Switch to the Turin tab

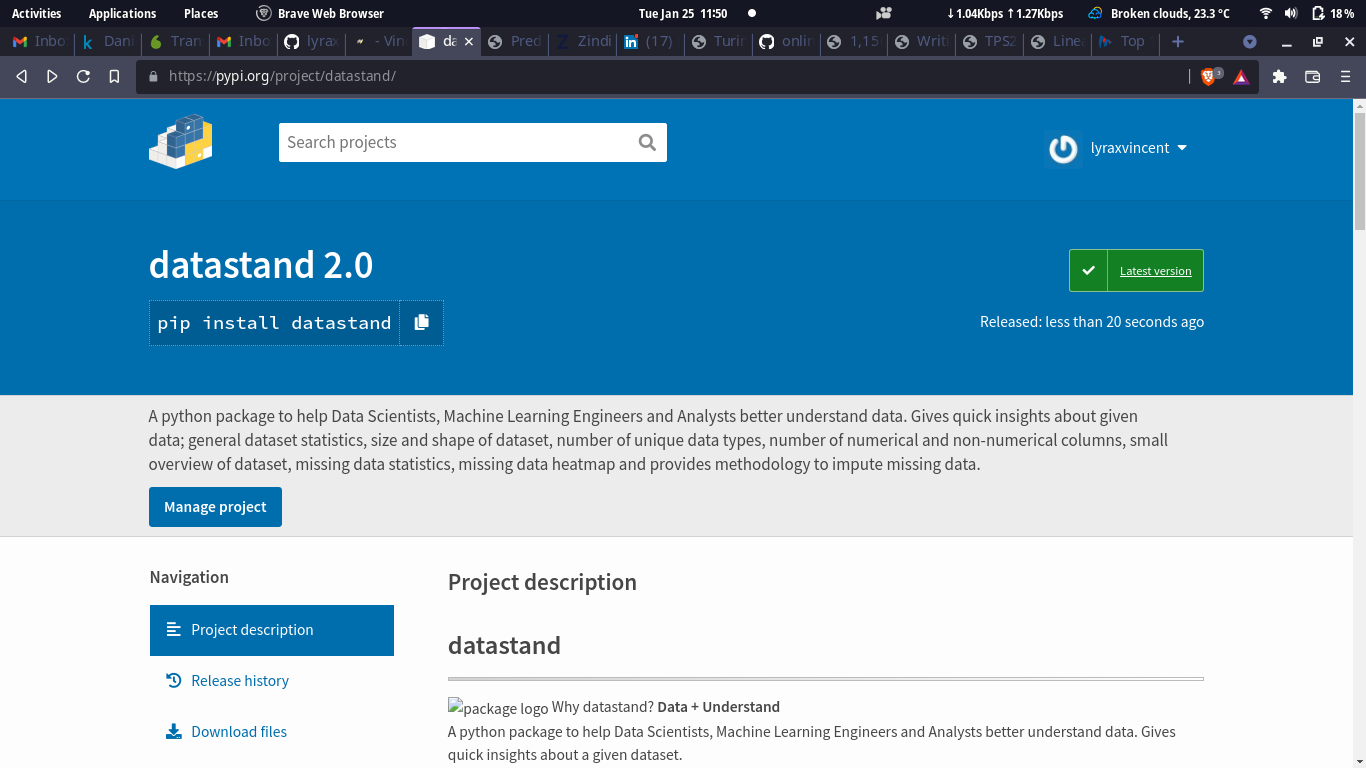tap(718, 41)
